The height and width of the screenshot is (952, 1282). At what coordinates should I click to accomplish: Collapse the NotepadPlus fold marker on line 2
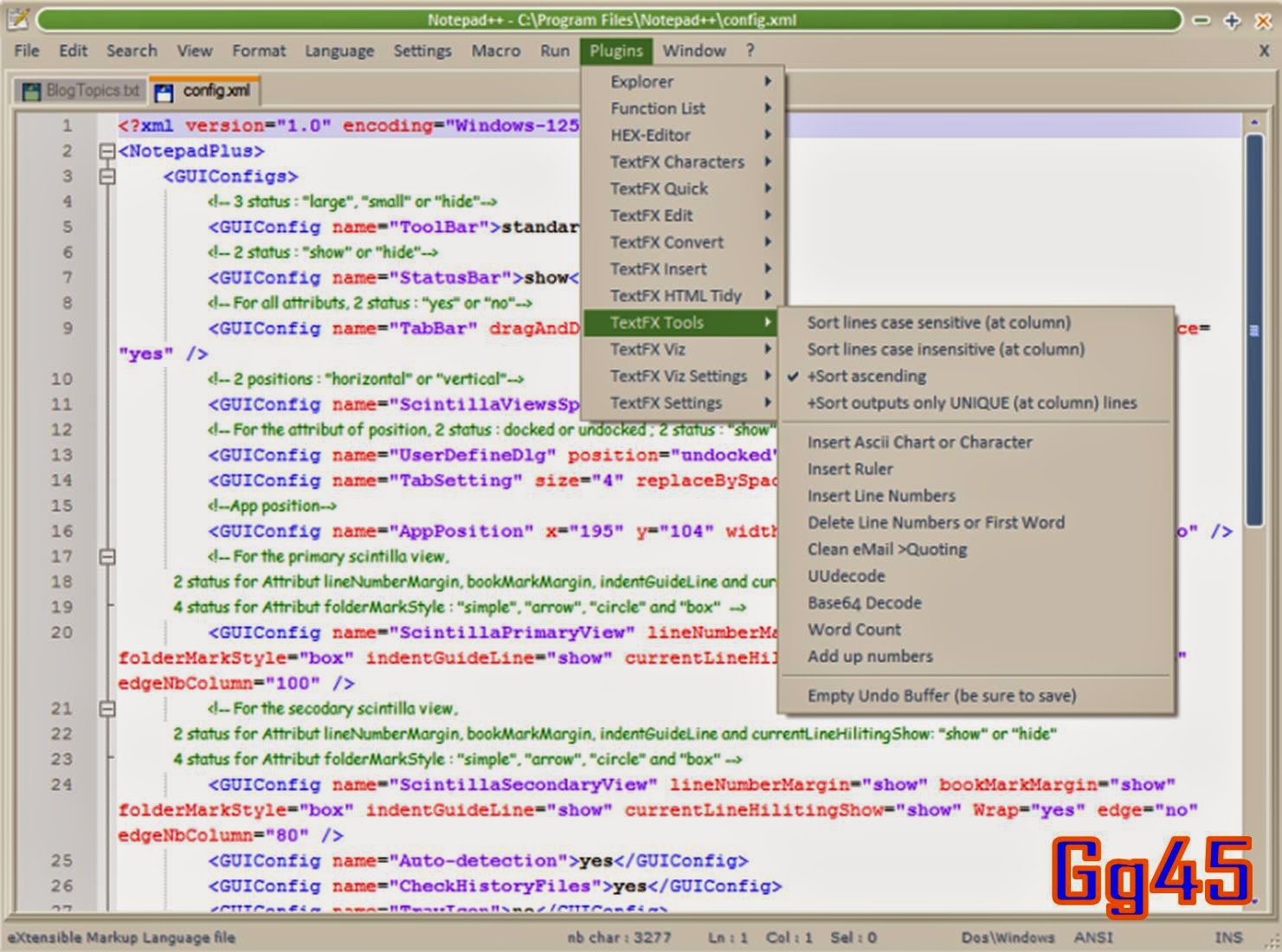coord(107,151)
